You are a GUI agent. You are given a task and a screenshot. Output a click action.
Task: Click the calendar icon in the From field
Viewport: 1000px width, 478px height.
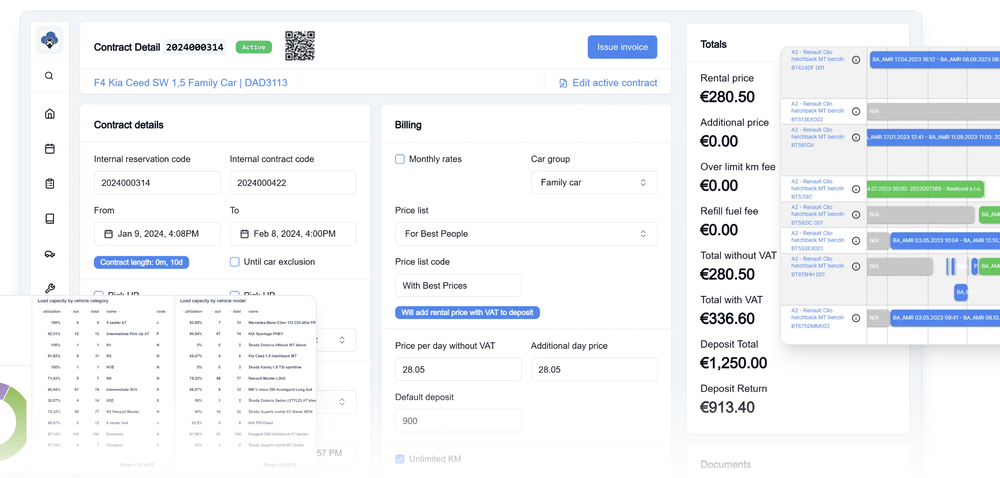coord(108,234)
